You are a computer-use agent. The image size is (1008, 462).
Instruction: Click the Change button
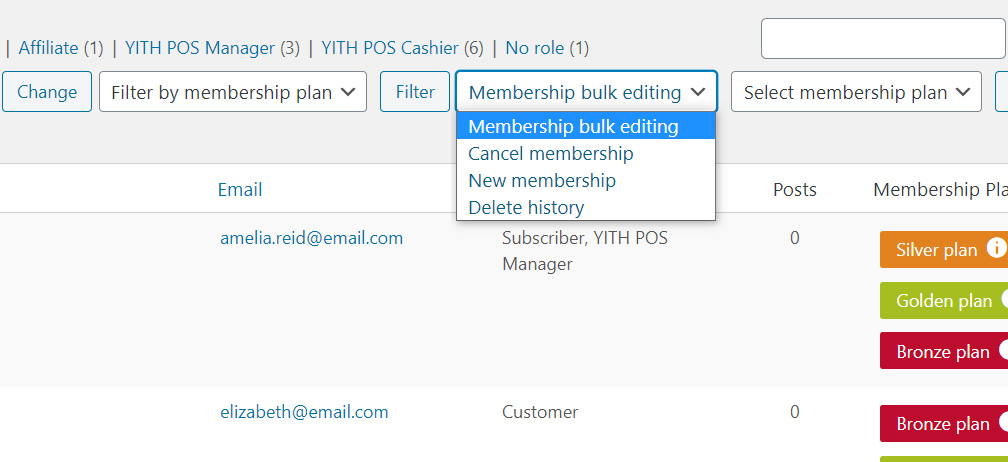point(47,92)
